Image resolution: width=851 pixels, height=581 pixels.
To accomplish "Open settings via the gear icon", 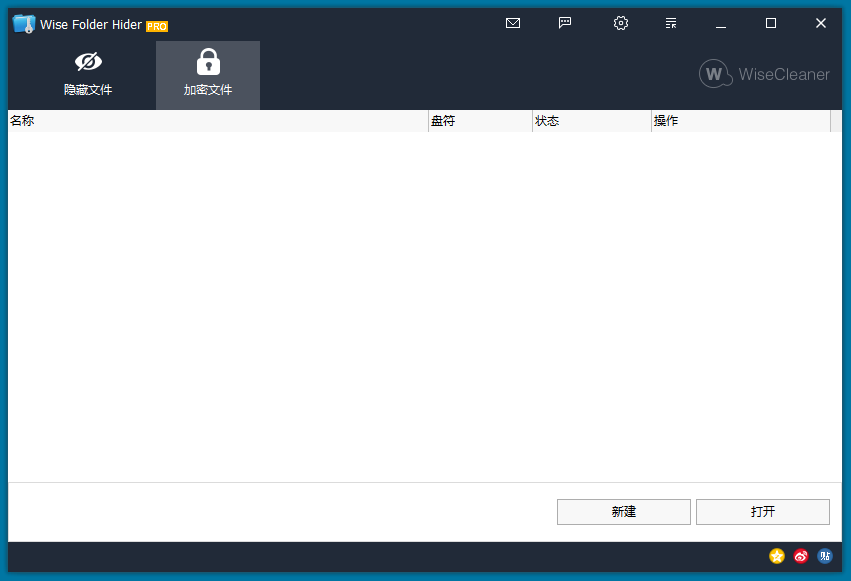I will click(x=620, y=23).
